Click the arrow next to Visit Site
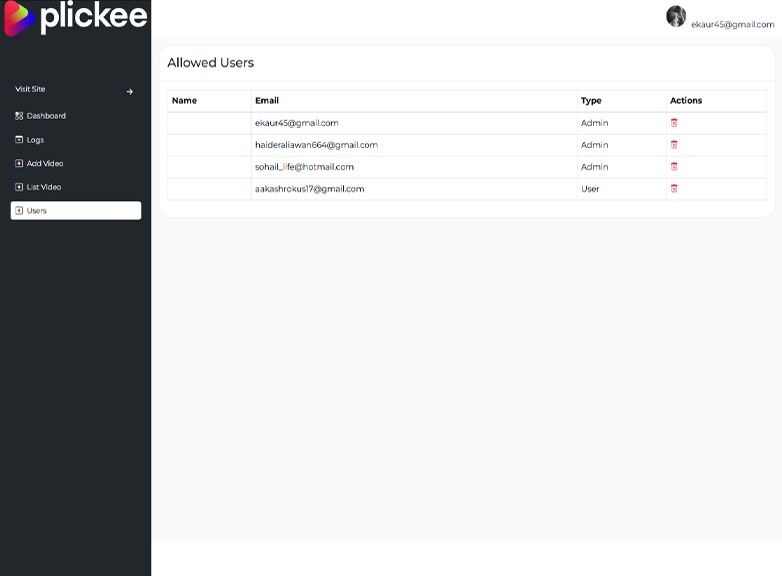 [x=130, y=91]
